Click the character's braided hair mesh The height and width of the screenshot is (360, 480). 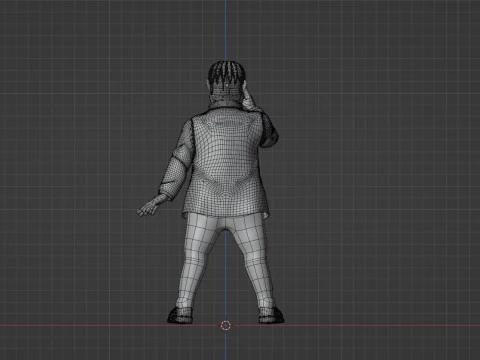[227, 73]
